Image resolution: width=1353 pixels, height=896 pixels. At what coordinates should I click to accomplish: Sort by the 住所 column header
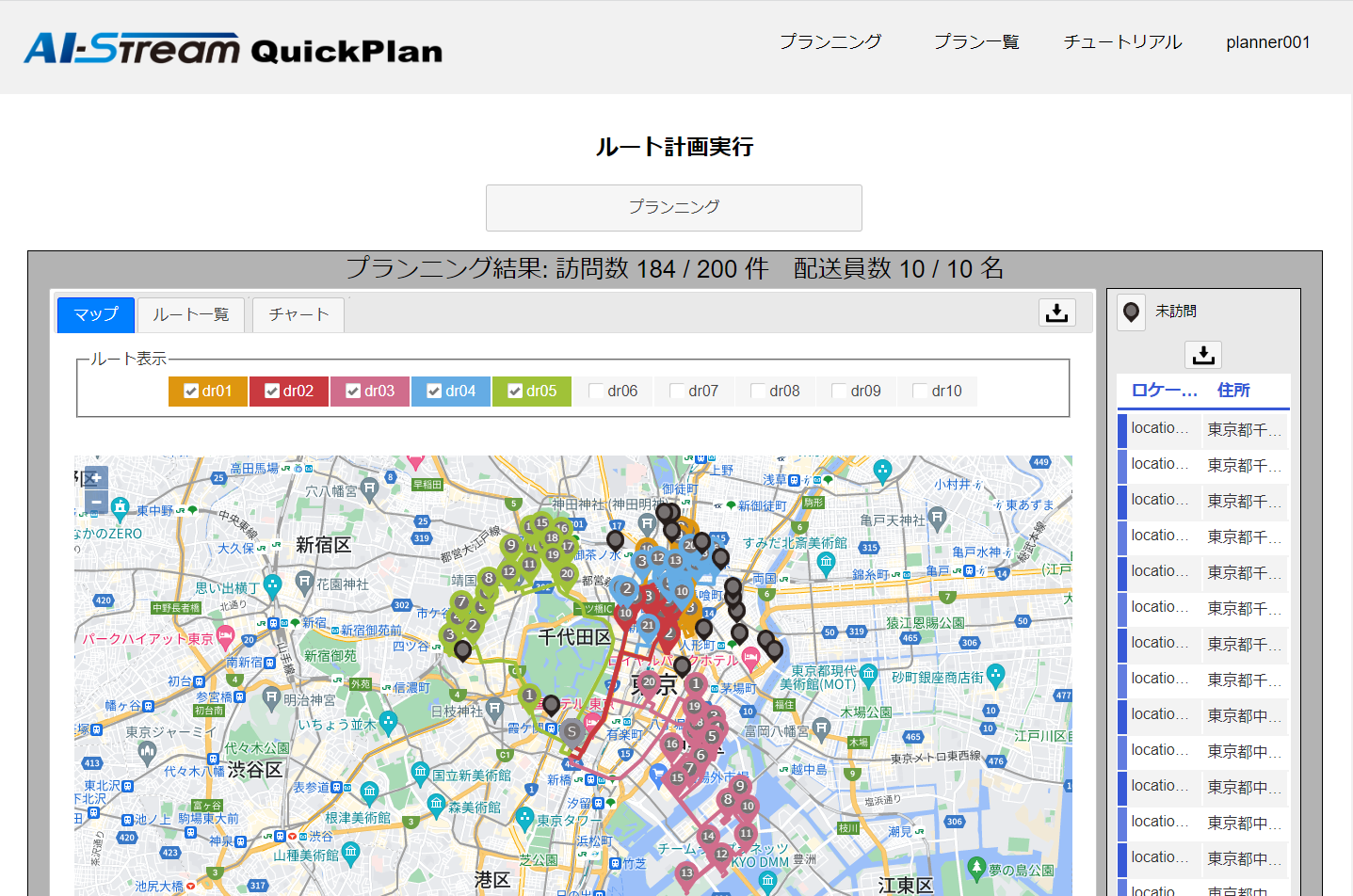coord(1232,391)
